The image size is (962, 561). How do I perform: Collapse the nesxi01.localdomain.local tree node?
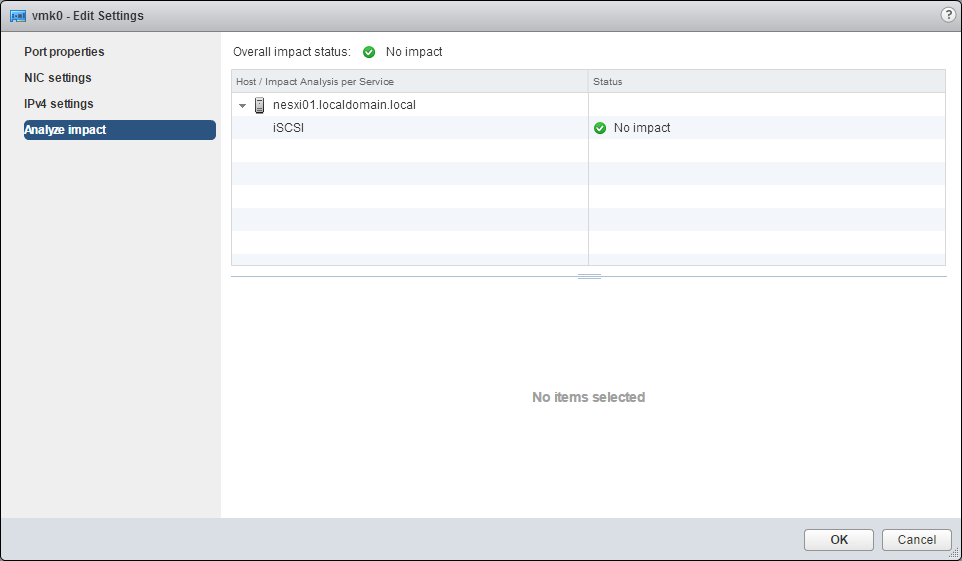[x=243, y=105]
